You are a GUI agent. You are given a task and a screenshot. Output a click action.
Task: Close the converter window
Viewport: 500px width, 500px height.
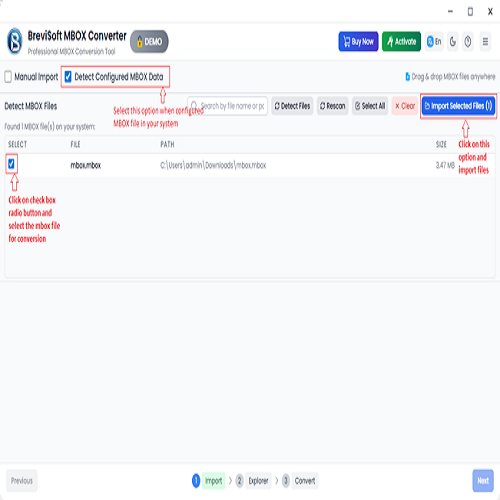(490, 12)
